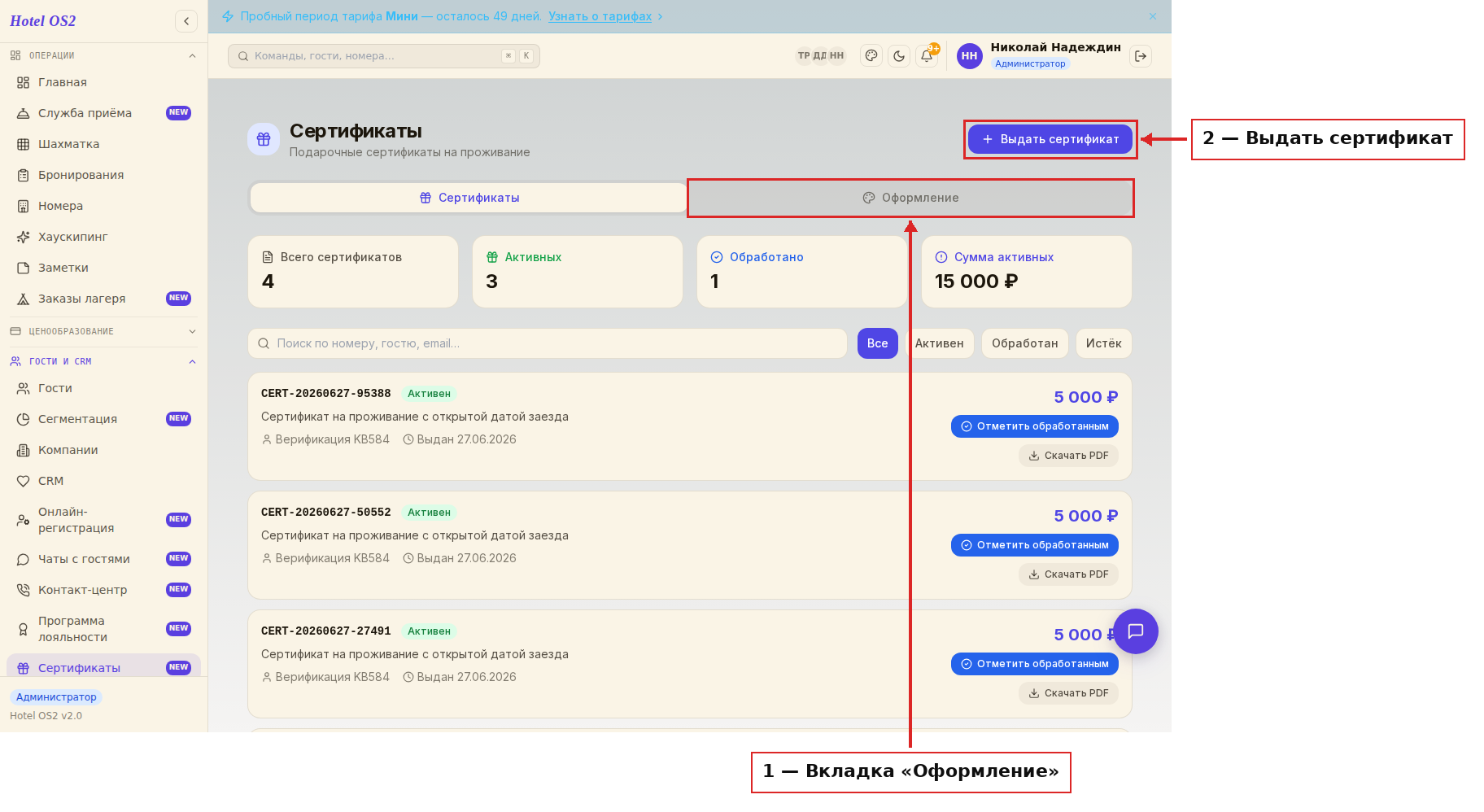Open Хаускипинг from the sidebar
This screenshot has height=812, width=1484.
click(x=103, y=237)
